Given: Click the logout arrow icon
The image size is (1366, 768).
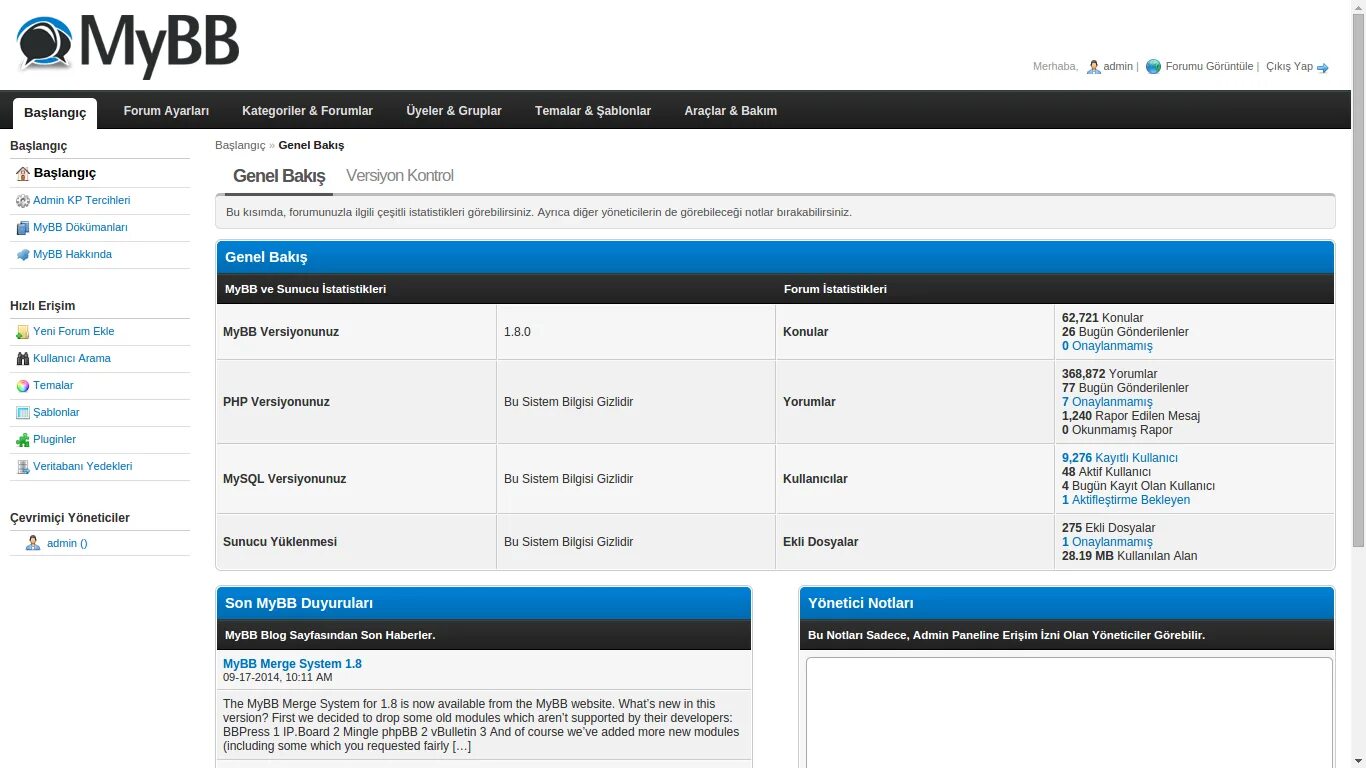Looking at the screenshot, I should point(1323,68).
